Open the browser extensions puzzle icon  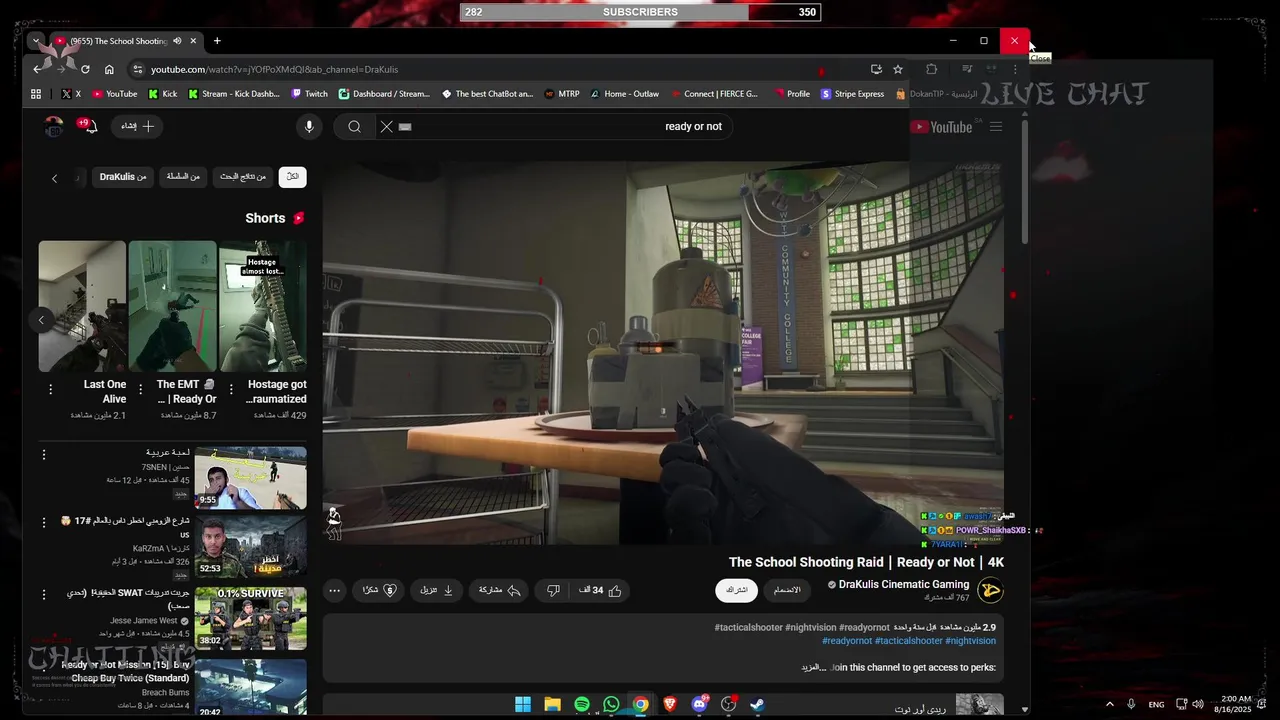(932, 69)
